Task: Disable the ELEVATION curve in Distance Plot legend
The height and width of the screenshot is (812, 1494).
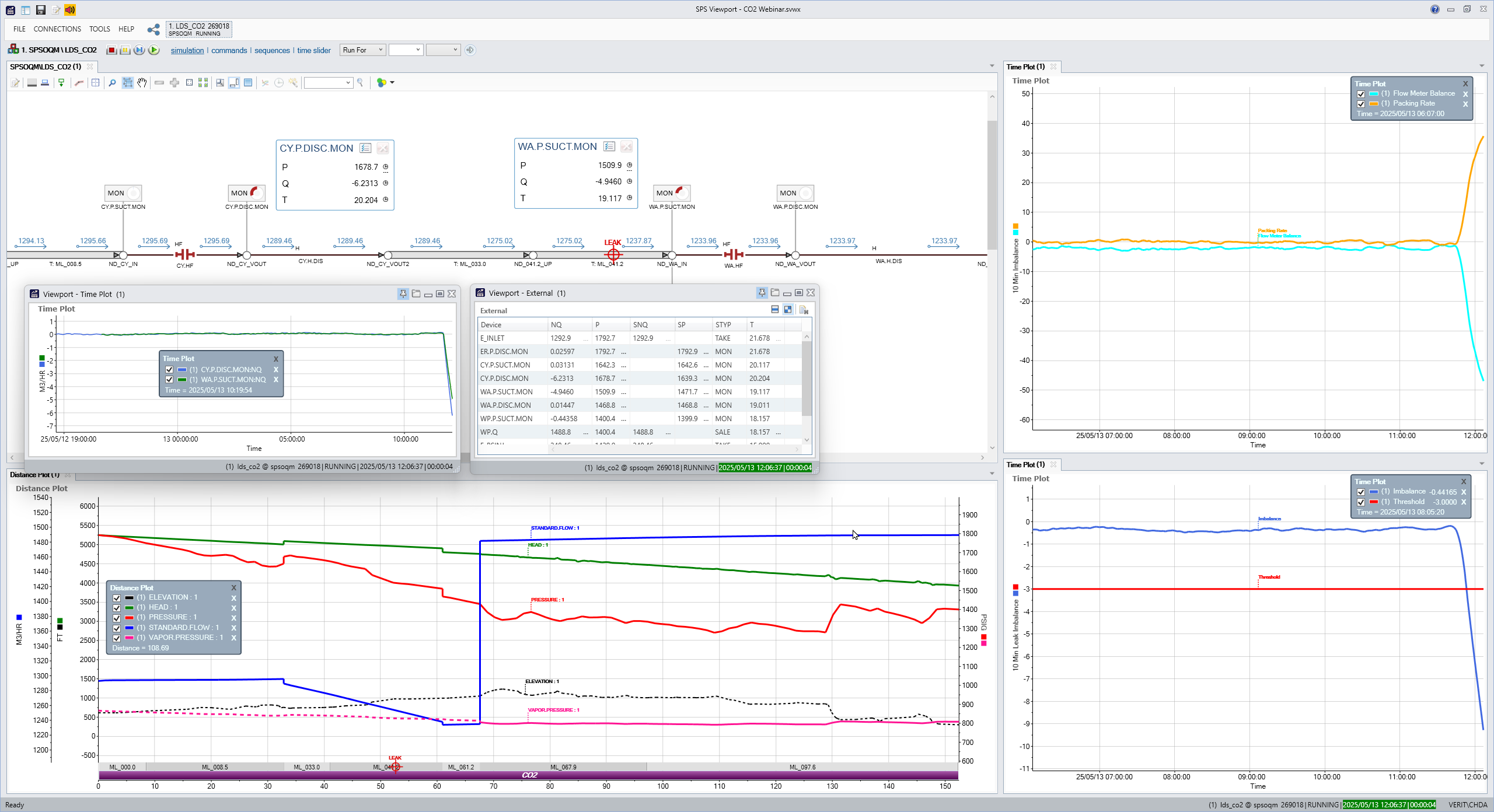Action: pos(116,597)
